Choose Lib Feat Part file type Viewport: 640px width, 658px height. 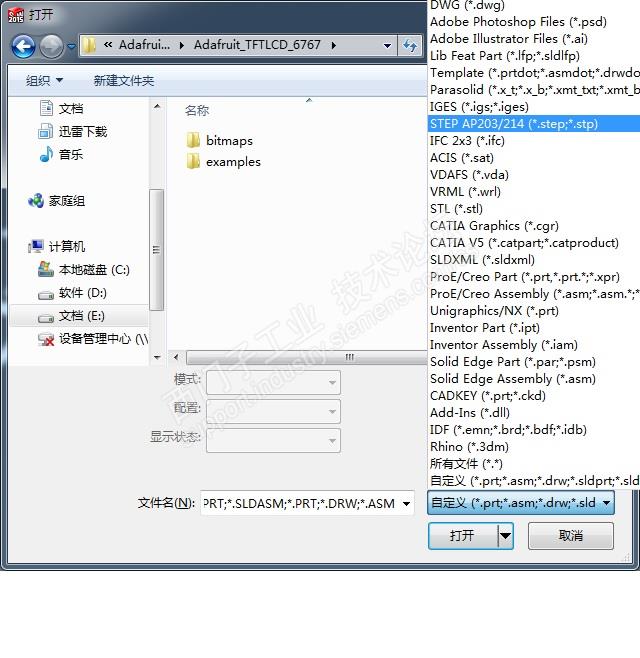(x=533, y=56)
